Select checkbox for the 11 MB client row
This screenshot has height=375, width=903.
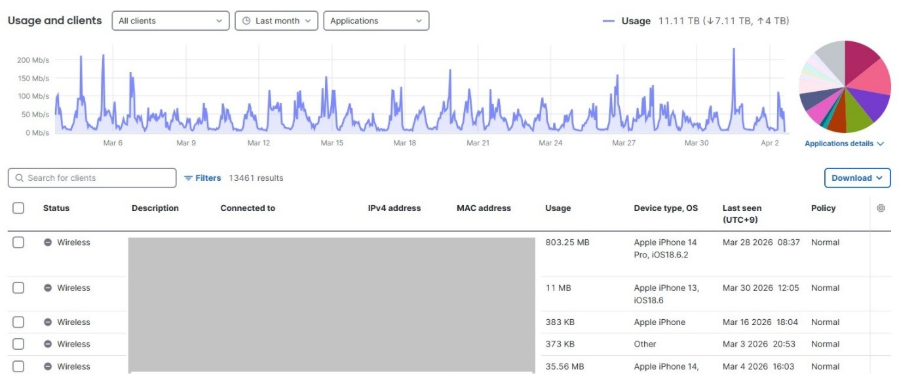pyautogui.click(x=18, y=288)
